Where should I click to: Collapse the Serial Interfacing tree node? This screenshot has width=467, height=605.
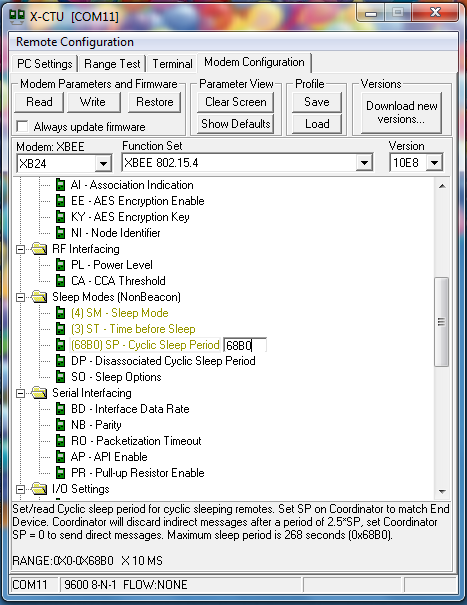pos(20,393)
